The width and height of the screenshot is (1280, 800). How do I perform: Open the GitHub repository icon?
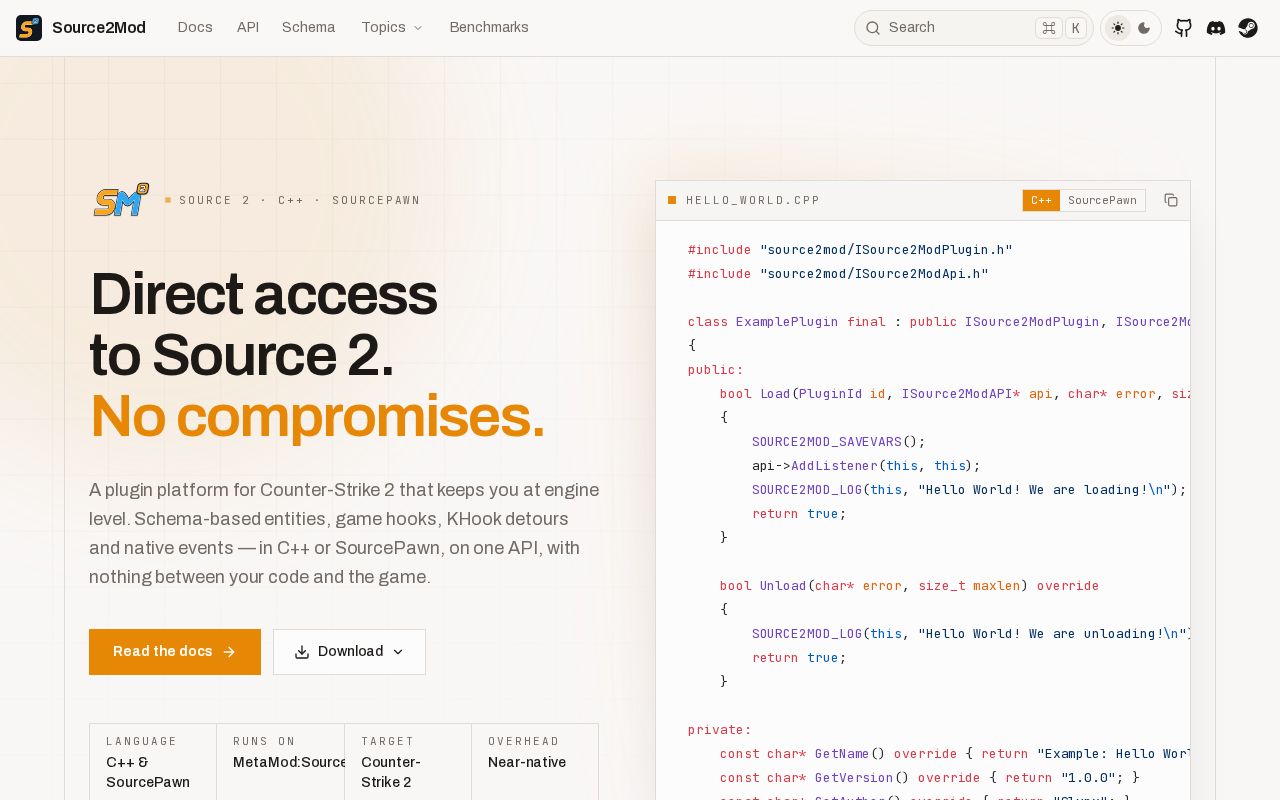coord(1184,28)
